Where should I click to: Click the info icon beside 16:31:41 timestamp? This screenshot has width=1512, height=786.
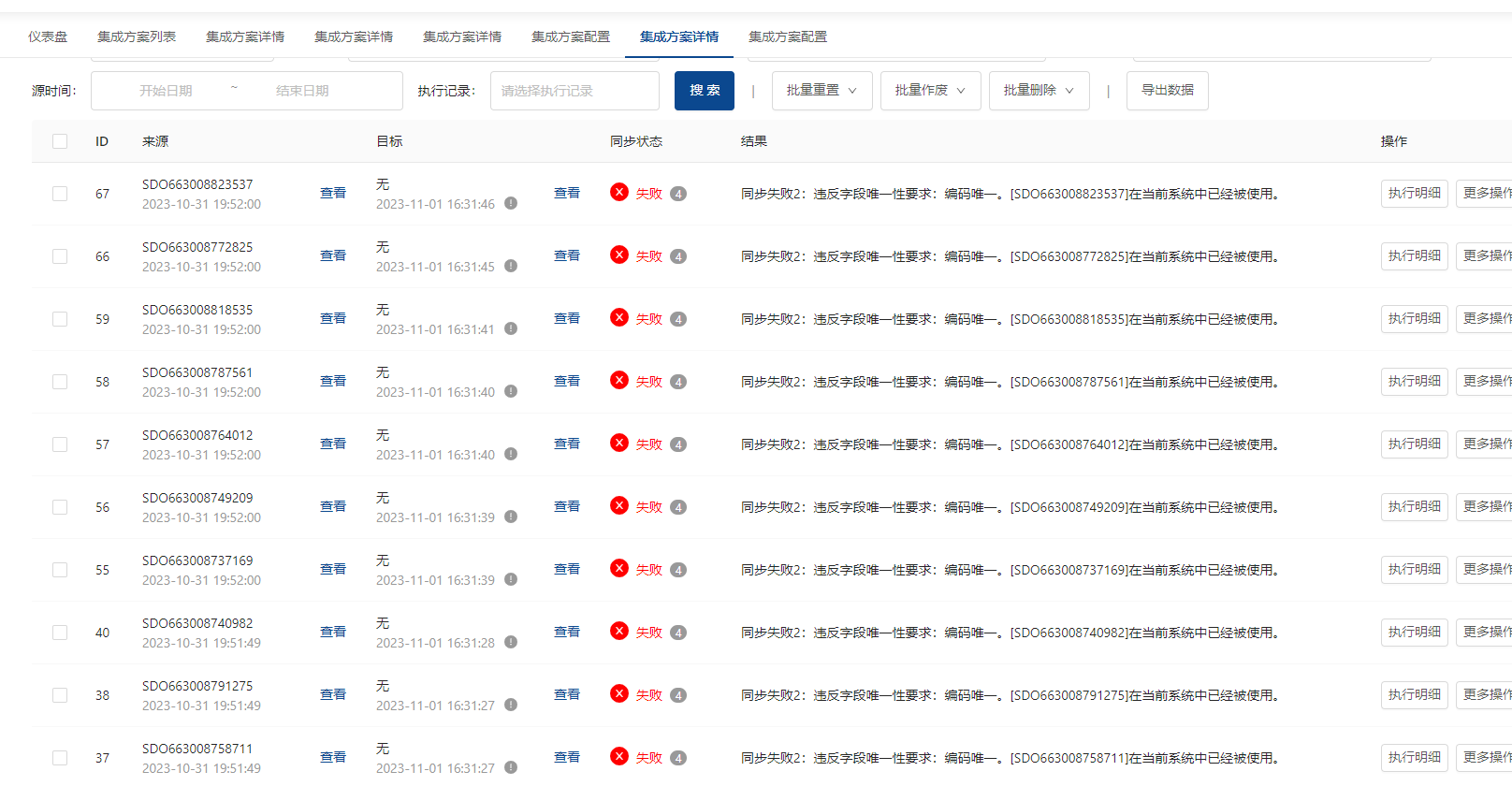pos(511,328)
